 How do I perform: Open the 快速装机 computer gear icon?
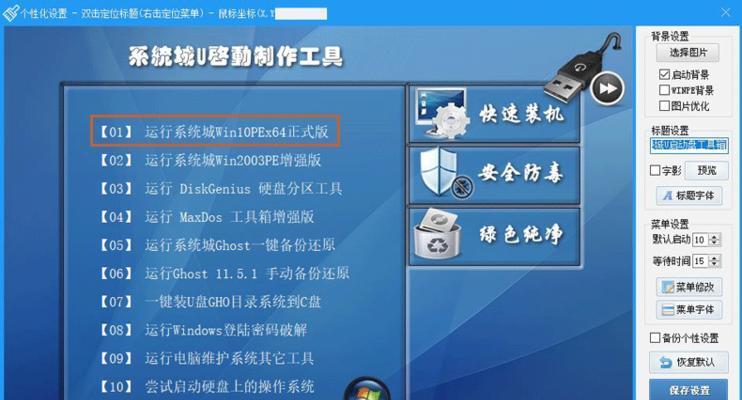pos(441,114)
